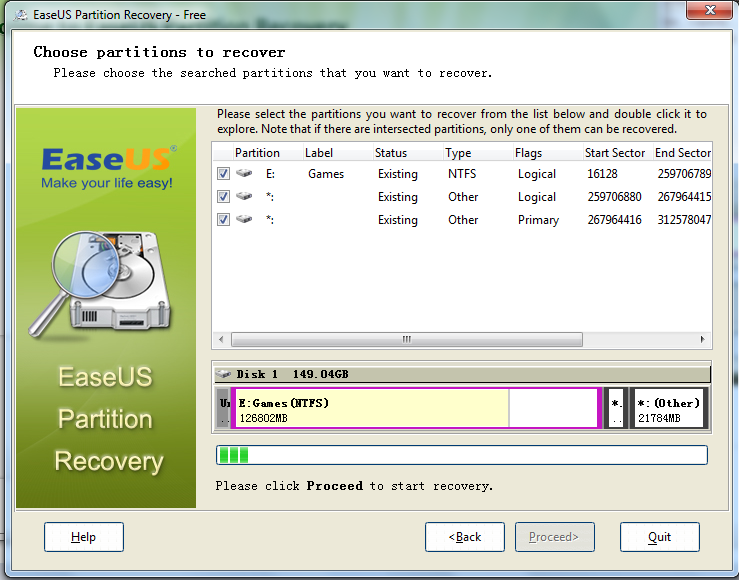Uncheck the checkbox for partition starting at 259706880
Viewport: 739px width, 580px height.
(x=223, y=196)
